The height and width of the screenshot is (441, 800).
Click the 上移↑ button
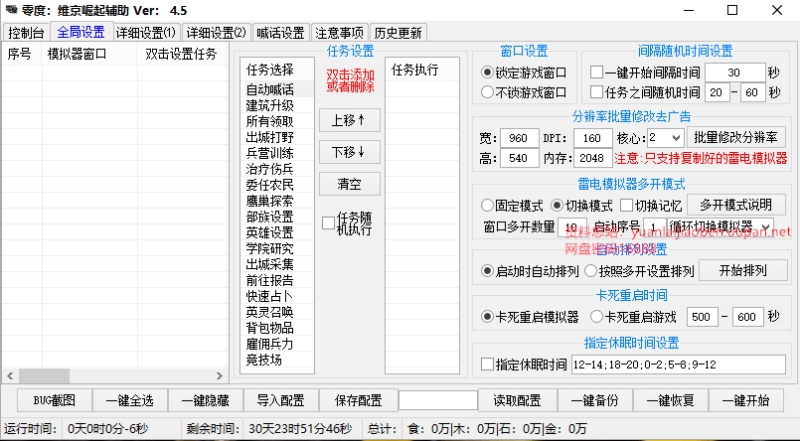point(349,120)
